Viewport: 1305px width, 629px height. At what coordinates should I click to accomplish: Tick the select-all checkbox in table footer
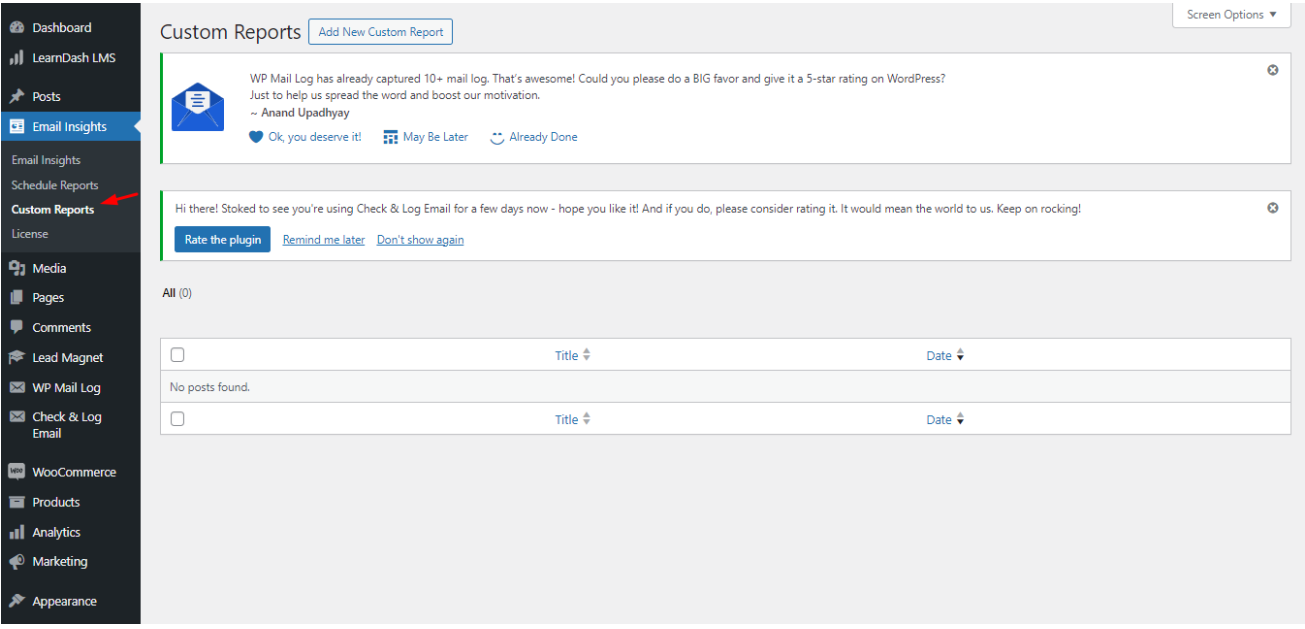pos(177,419)
